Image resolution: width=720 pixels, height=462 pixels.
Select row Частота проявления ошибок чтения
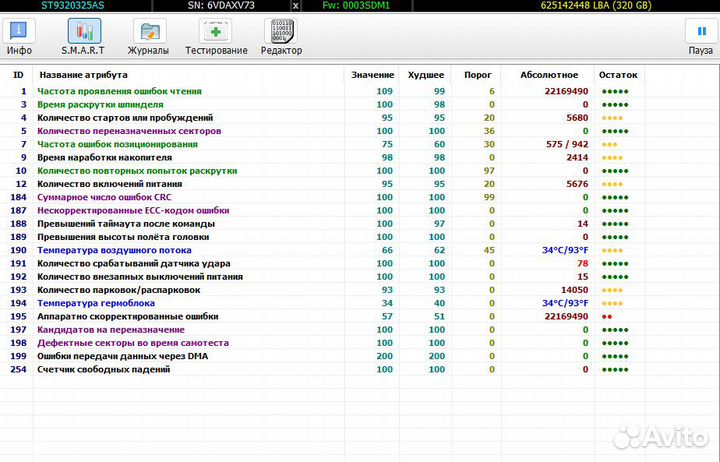321,91
